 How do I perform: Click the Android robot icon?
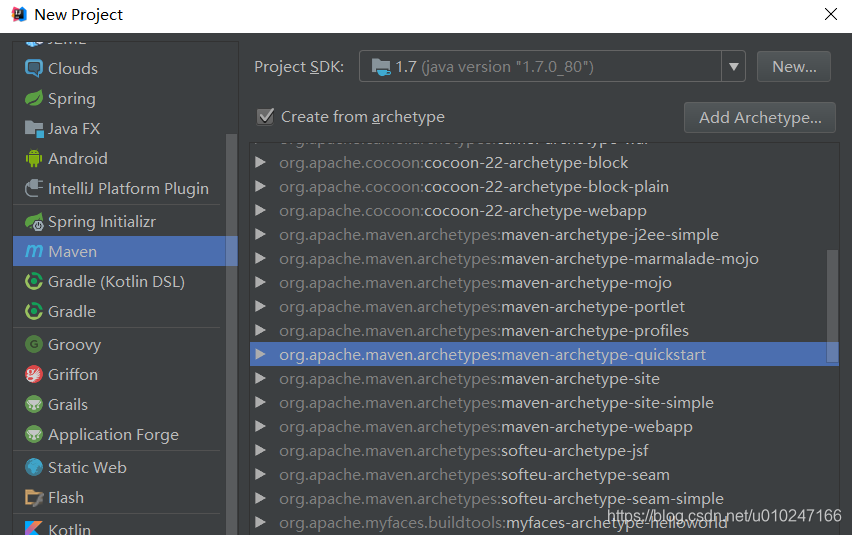pyautogui.click(x=34, y=159)
